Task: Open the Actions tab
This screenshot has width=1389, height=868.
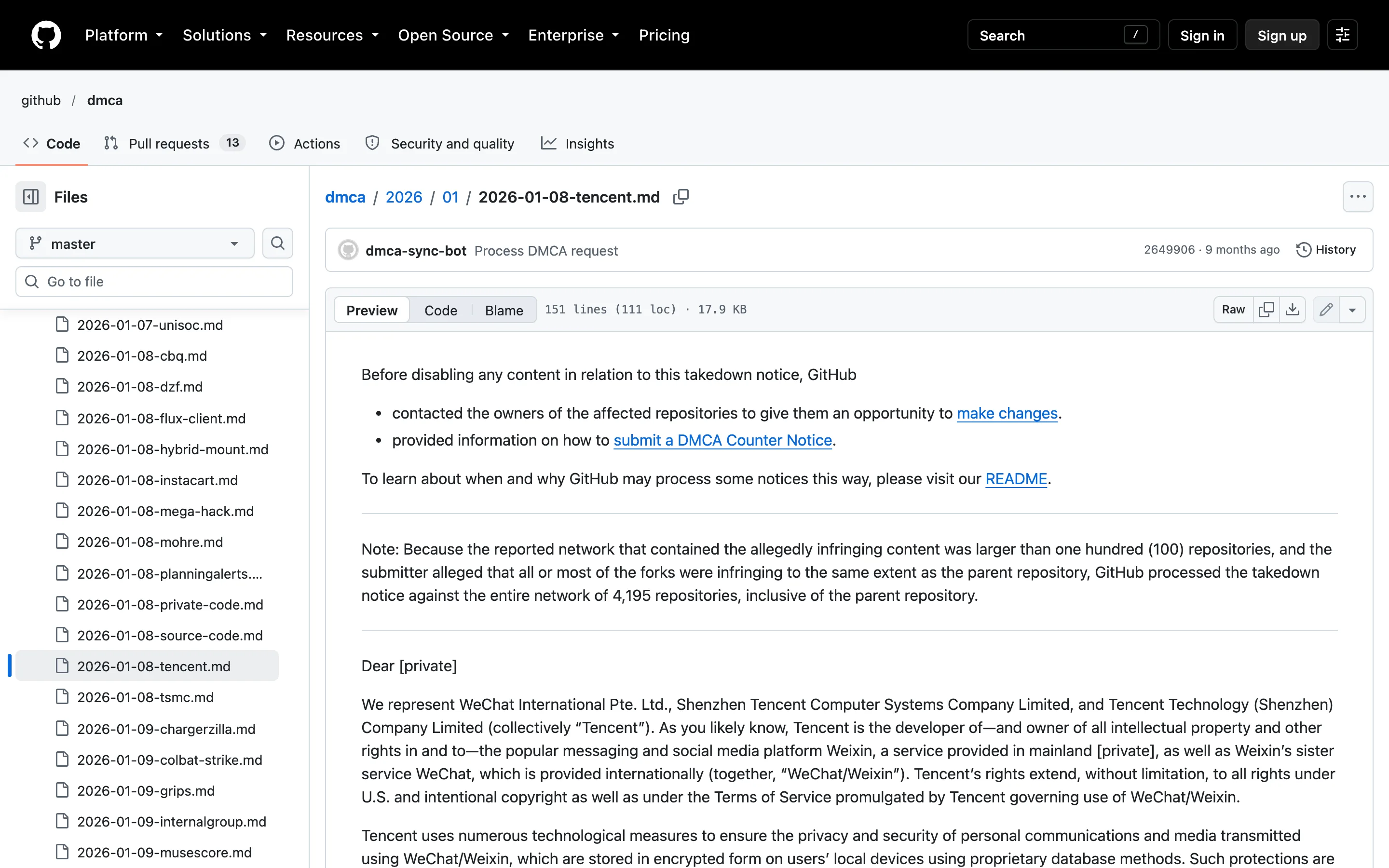Action: [x=305, y=144]
